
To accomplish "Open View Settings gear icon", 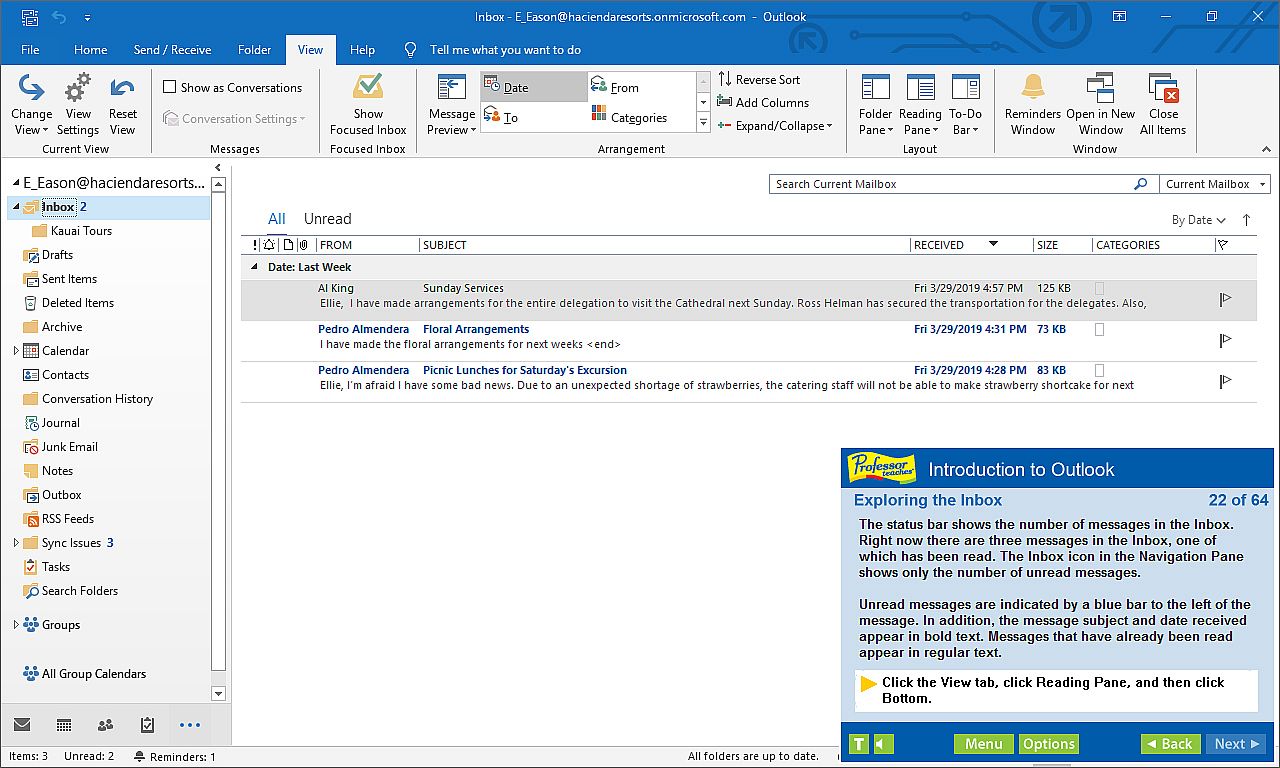I will click(x=78, y=89).
